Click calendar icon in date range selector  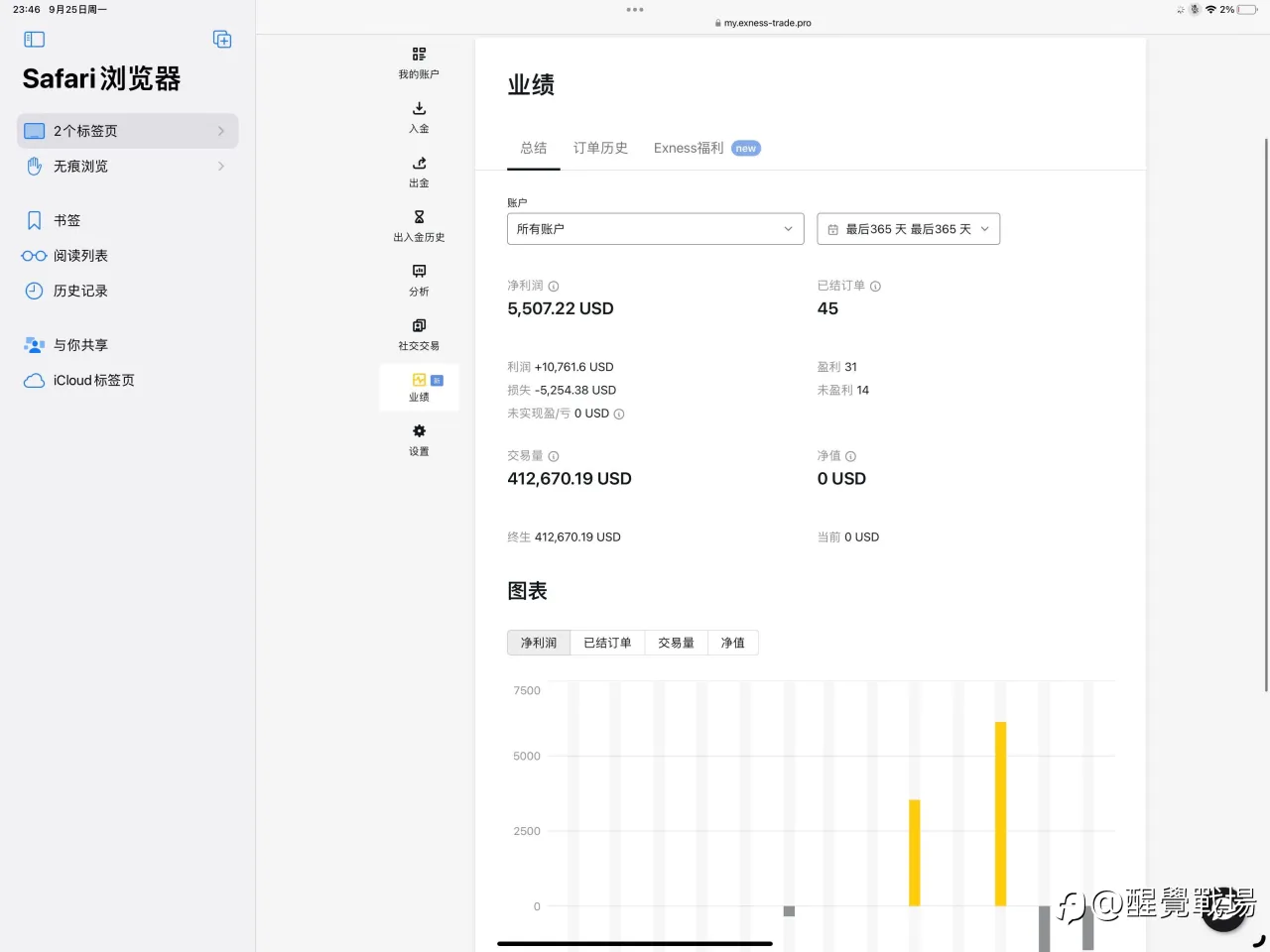[833, 229]
